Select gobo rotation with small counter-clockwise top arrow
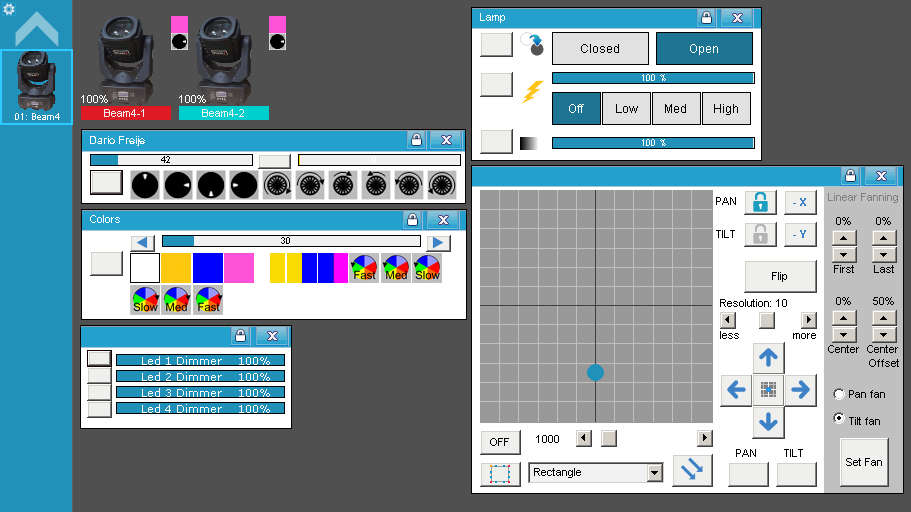Image resolution: width=911 pixels, height=512 pixels. 376,185
